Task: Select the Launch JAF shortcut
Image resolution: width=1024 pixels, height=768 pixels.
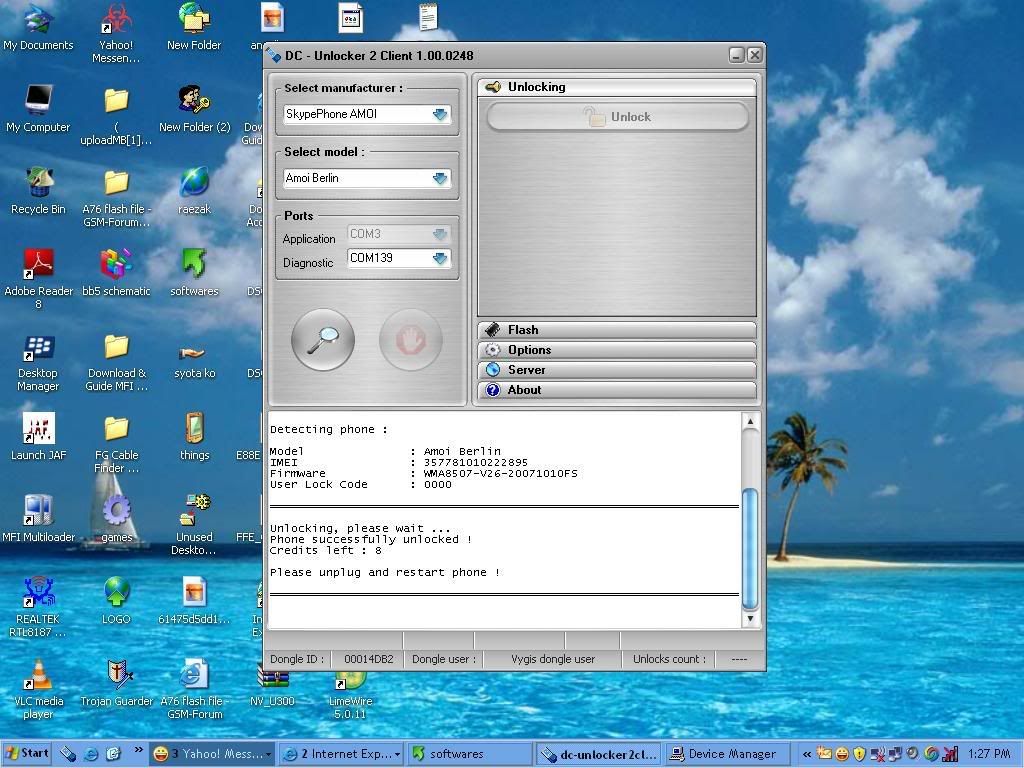Action: click(x=39, y=438)
